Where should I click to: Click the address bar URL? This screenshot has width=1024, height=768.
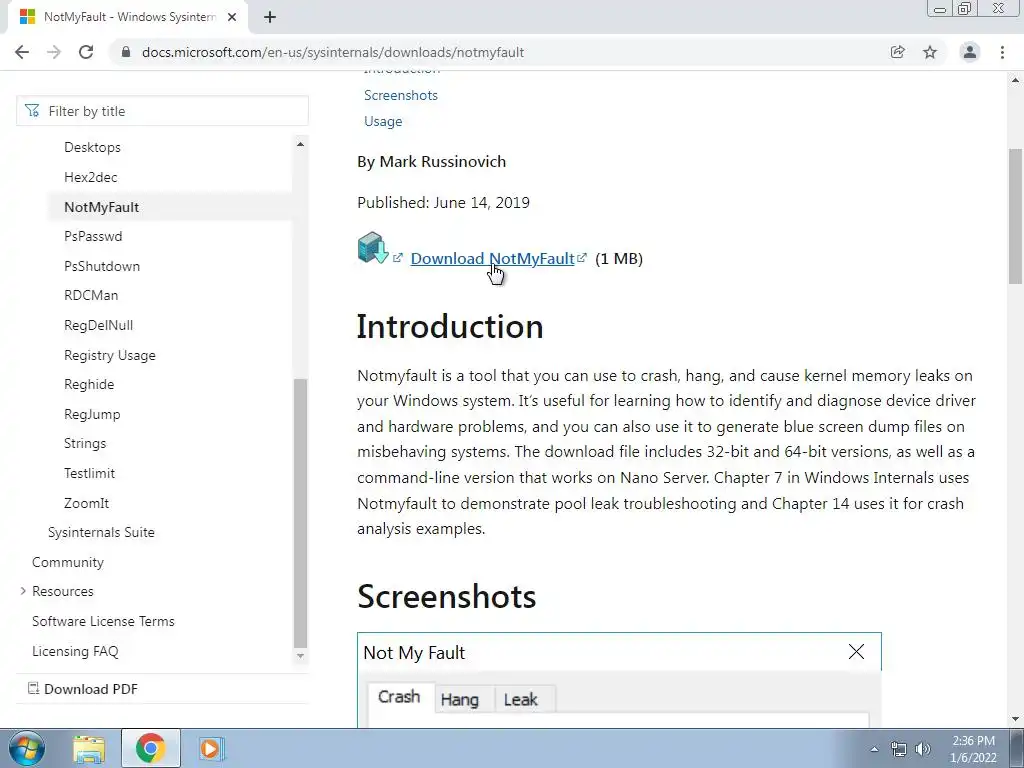(x=333, y=52)
